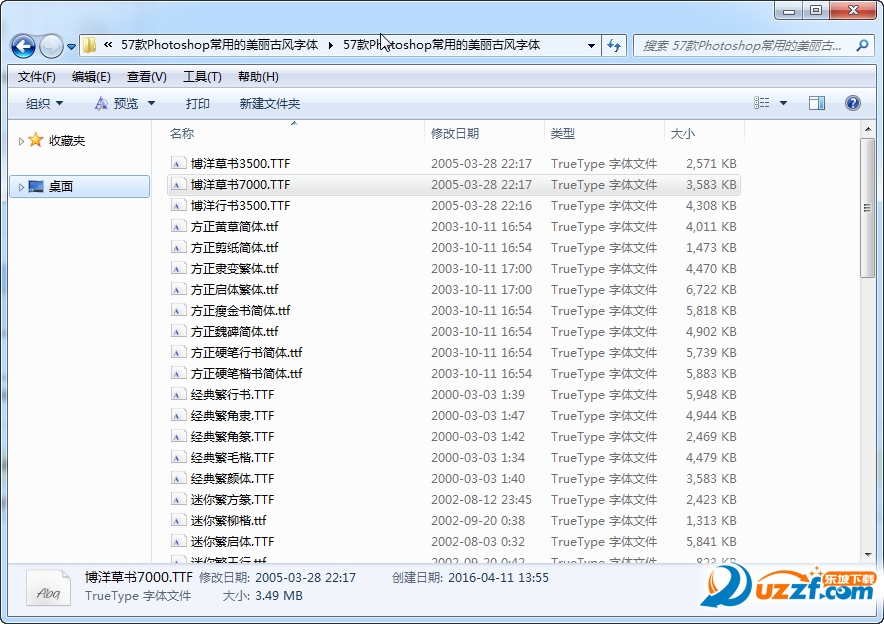884x624 pixels.
Task: Click size cell 6,722 KB
Action: click(711, 290)
